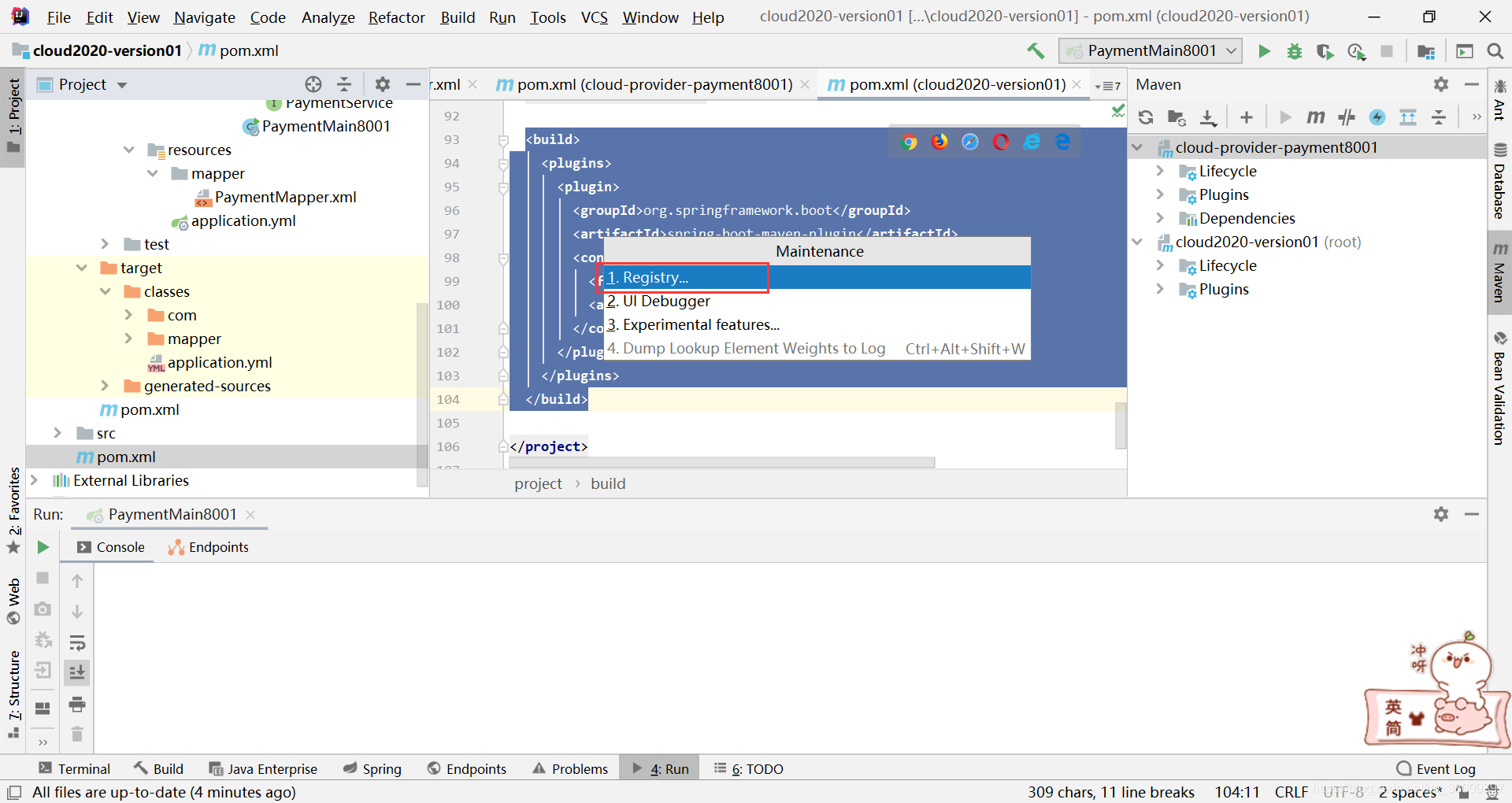Open the Refactor menu
Image resolution: width=1512 pixels, height=803 pixels.
coord(396,17)
